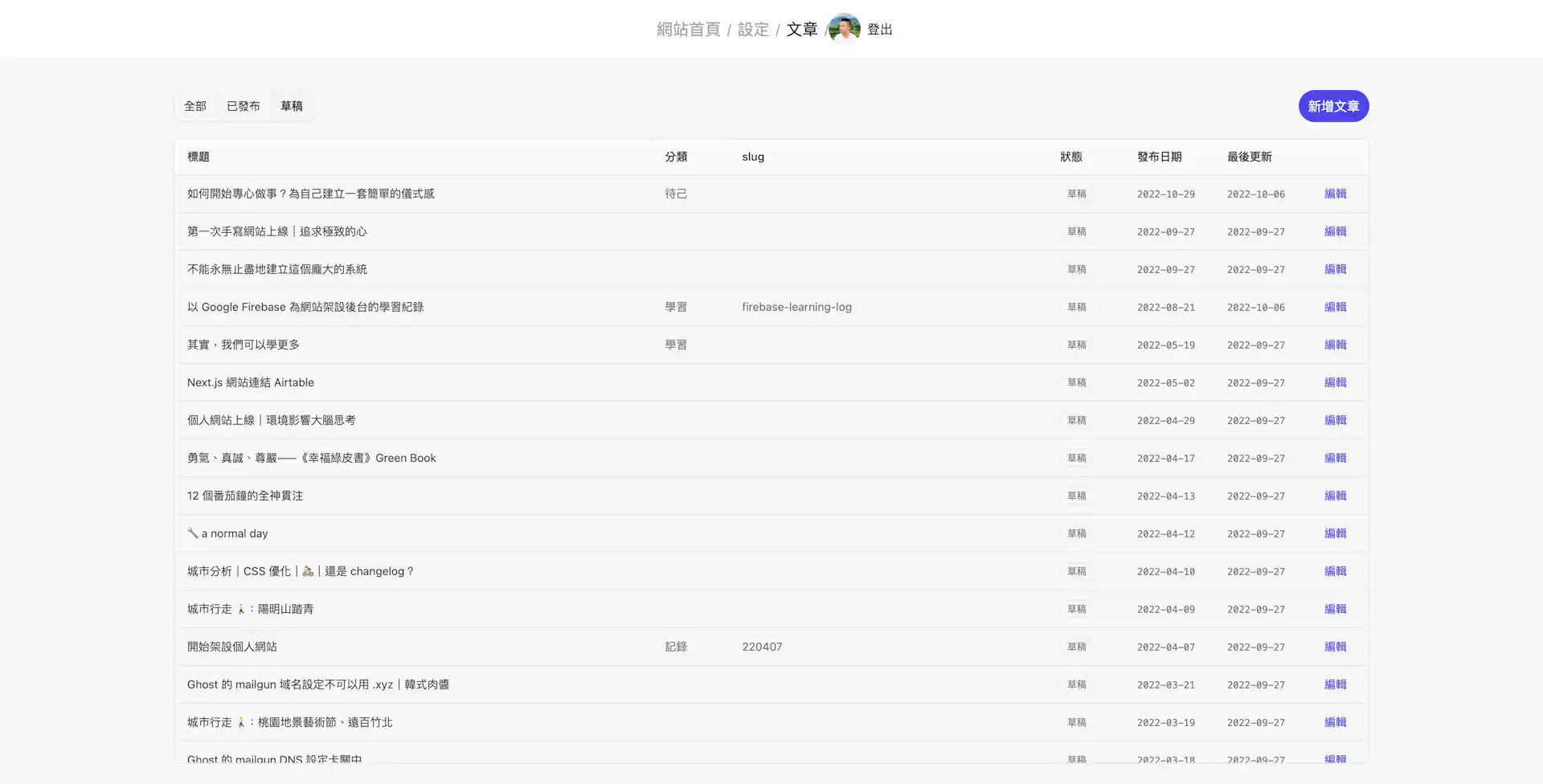Click 編輯 for Next.js 網站連結 Airtable
The width and height of the screenshot is (1543, 784).
click(x=1335, y=382)
